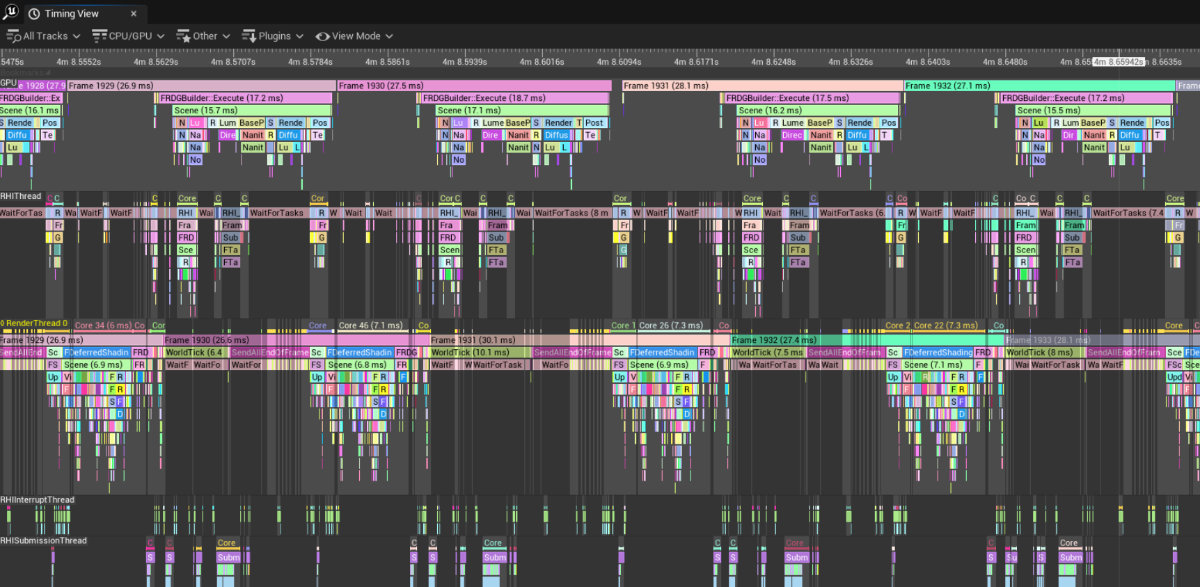Select the RHISubmissionThread track label

click(43, 540)
